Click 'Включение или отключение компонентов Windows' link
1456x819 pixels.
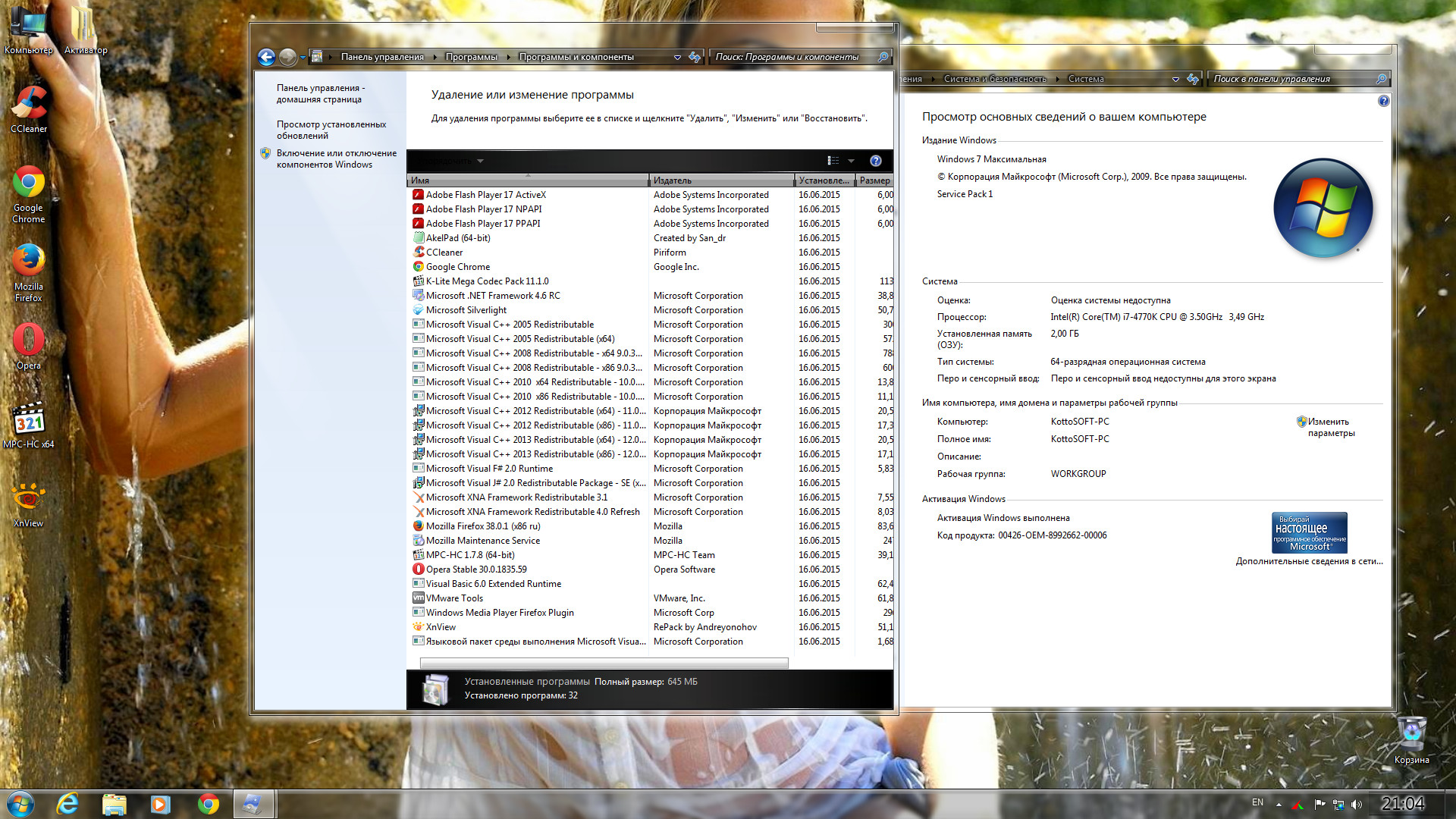(337, 157)
